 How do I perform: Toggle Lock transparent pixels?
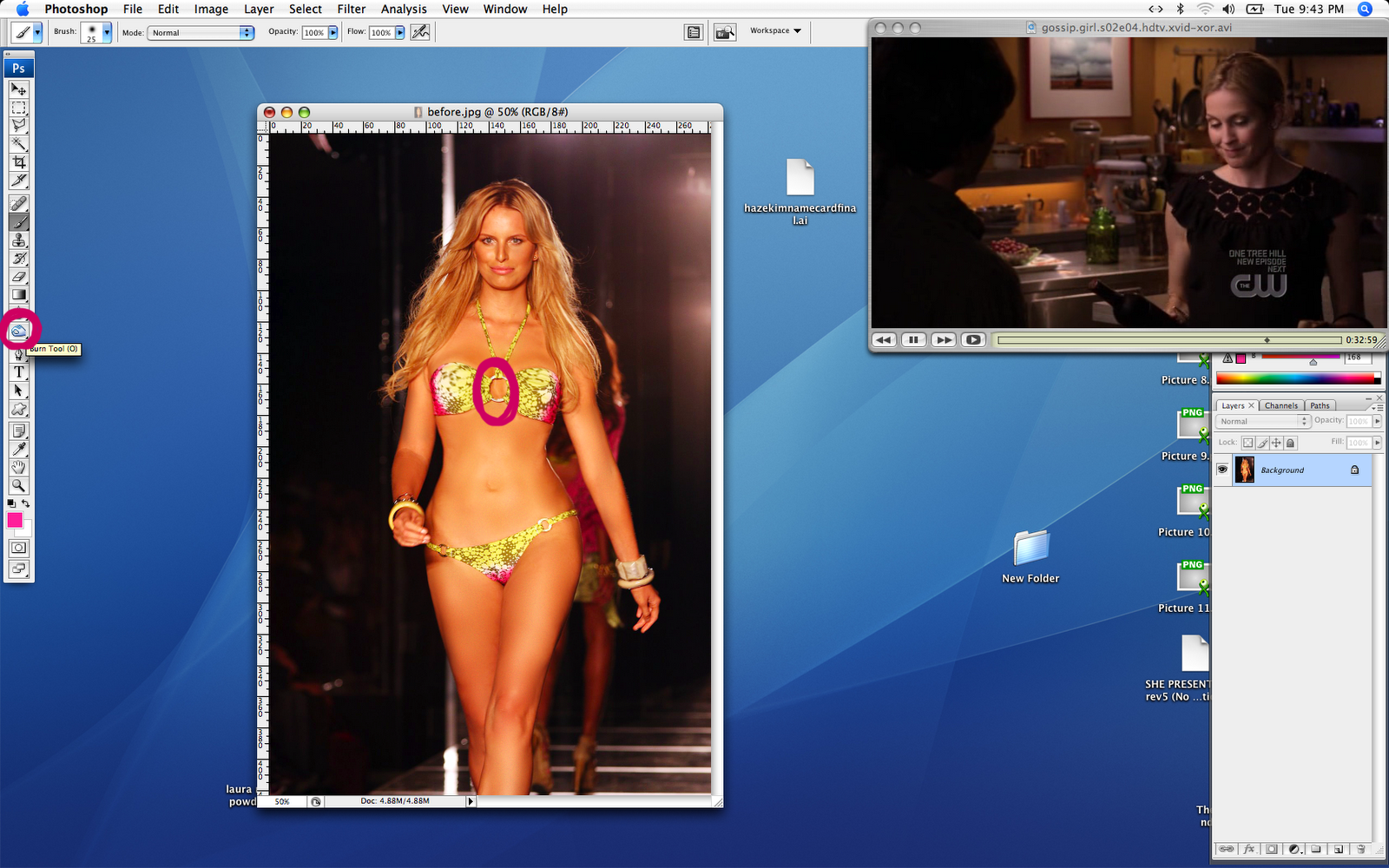(x=1248, y=443)
